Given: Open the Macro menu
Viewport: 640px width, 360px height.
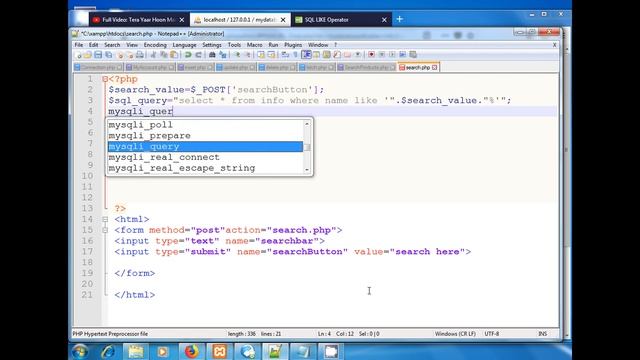Looking at the screenshot, I should pos(254,45).
